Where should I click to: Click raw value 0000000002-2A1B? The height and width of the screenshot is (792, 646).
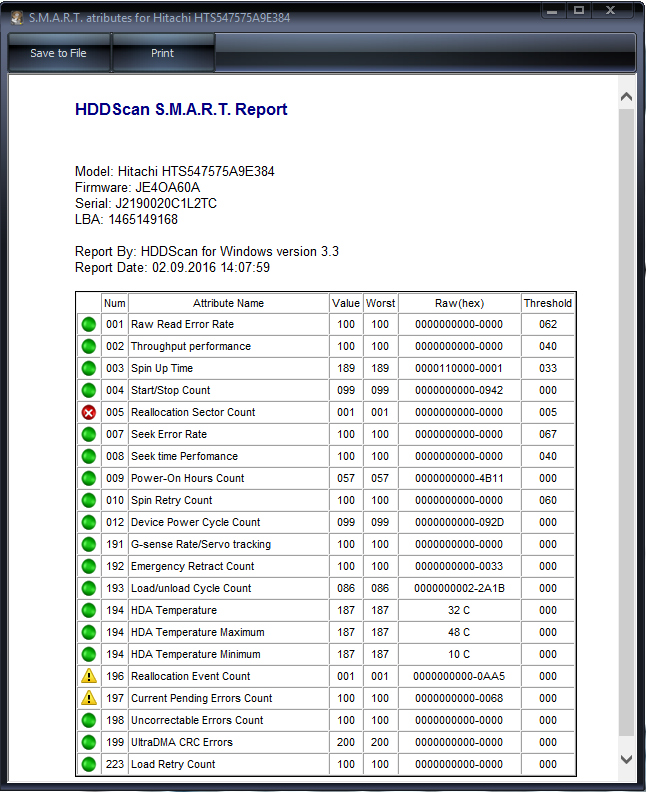point(459,588)
